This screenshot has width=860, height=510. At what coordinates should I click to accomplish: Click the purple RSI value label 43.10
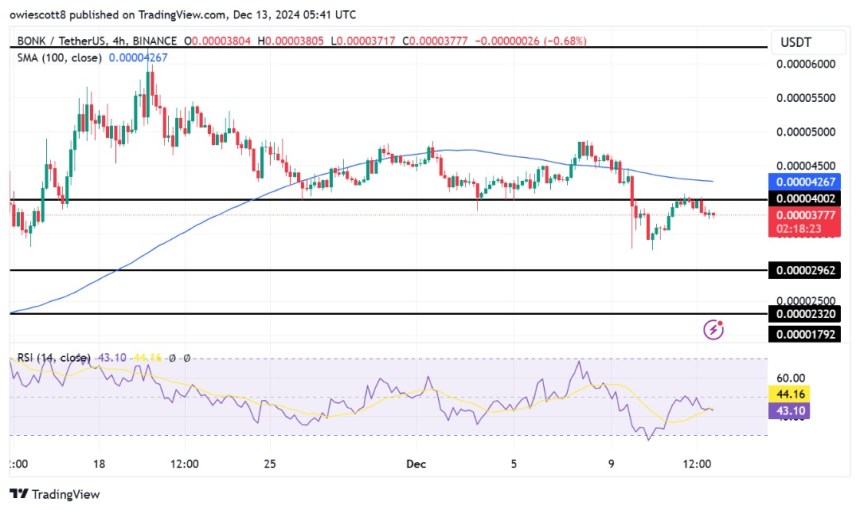[790, 411]
